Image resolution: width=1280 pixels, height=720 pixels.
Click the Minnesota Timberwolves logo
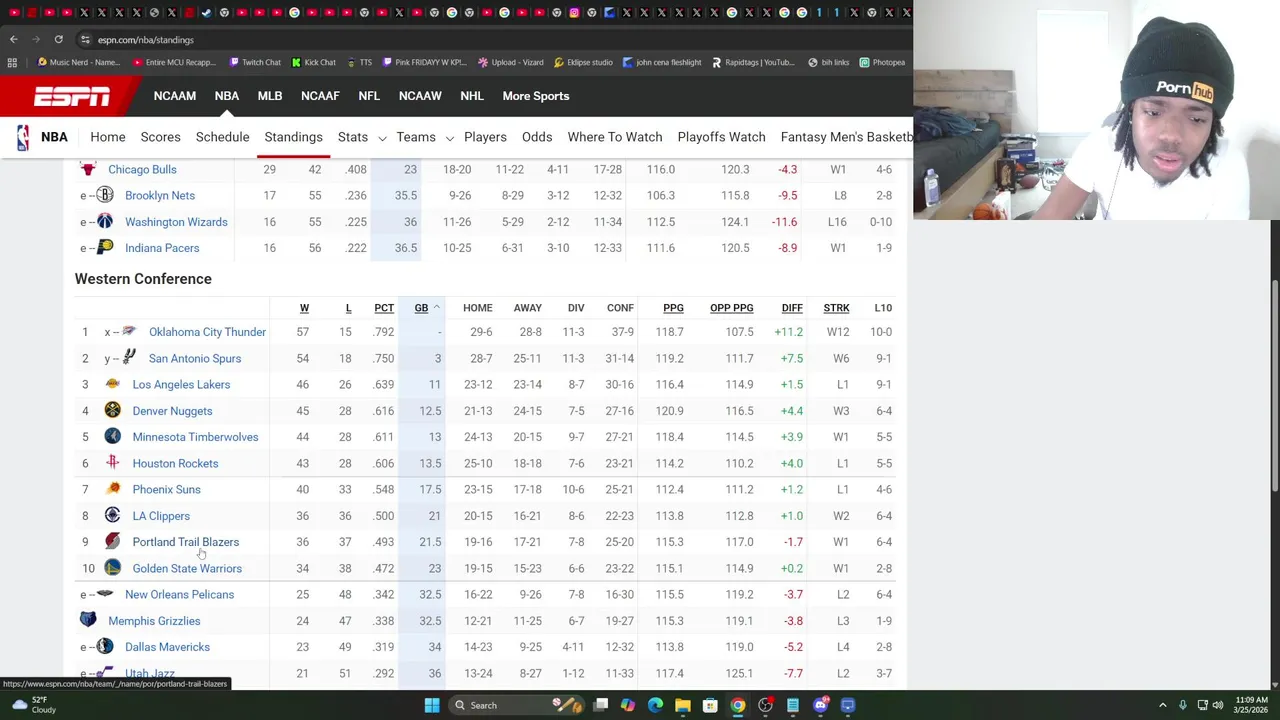point(112,437)
